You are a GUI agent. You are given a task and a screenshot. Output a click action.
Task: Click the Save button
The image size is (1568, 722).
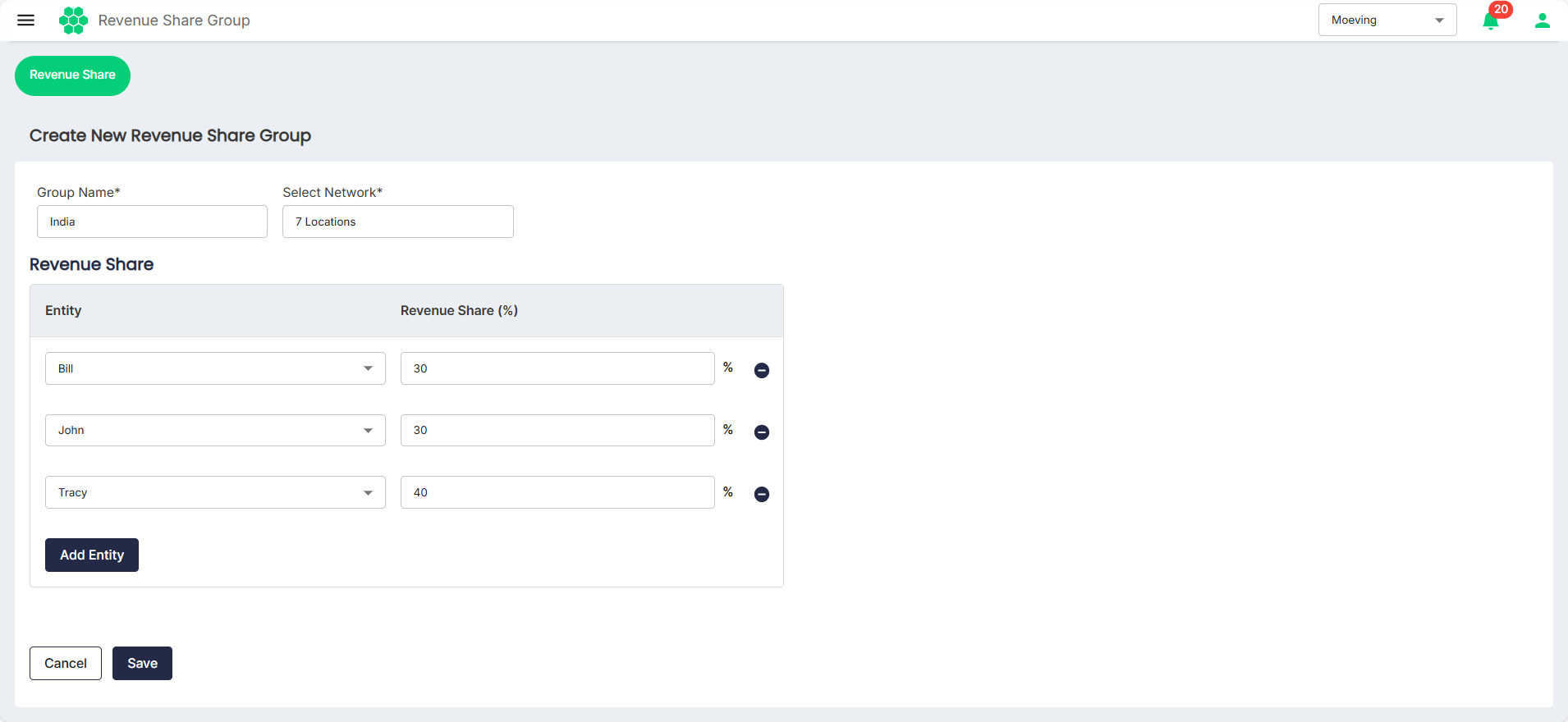(142, 663)
